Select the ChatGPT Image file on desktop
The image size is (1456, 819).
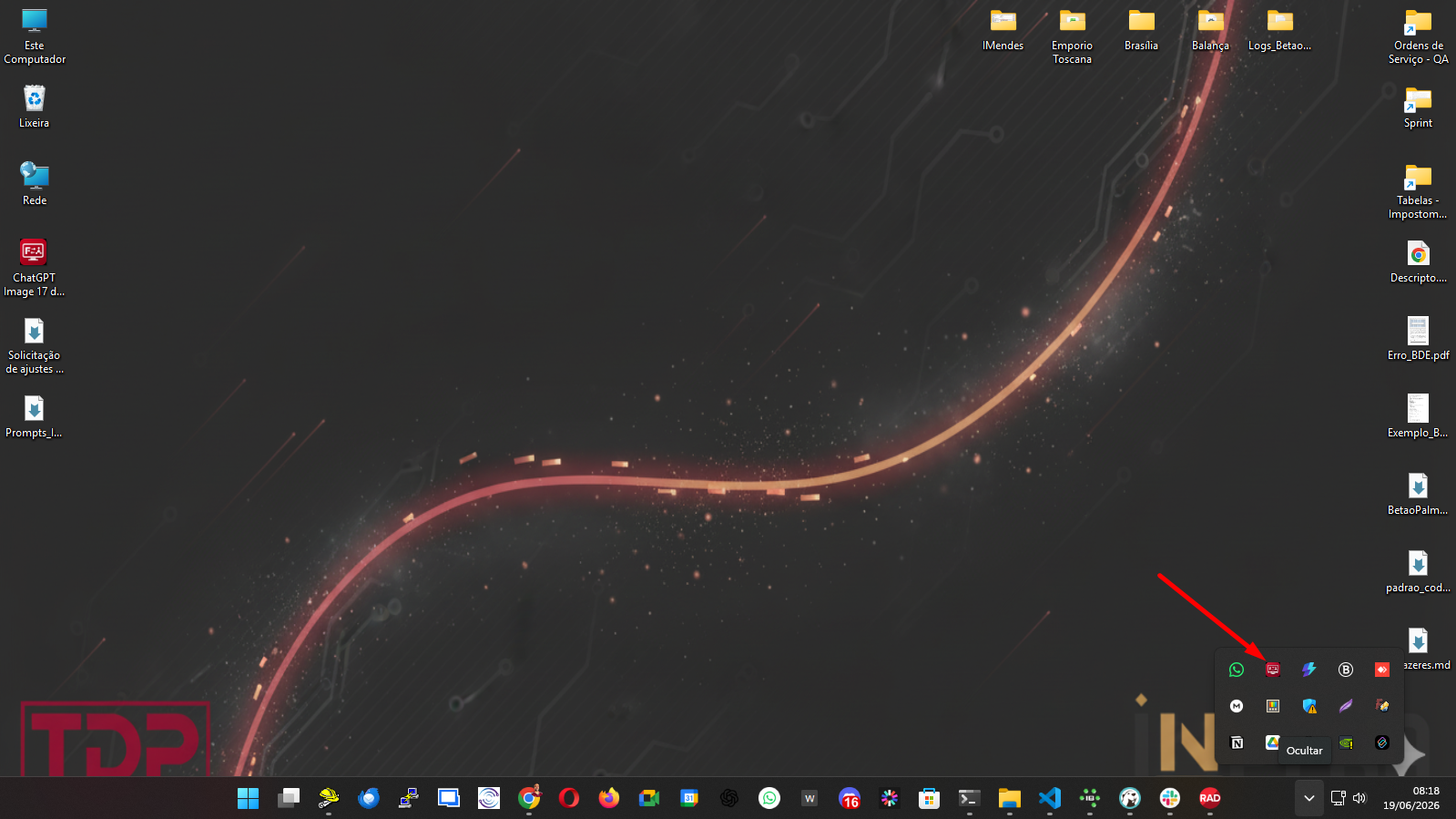[35, 268]
